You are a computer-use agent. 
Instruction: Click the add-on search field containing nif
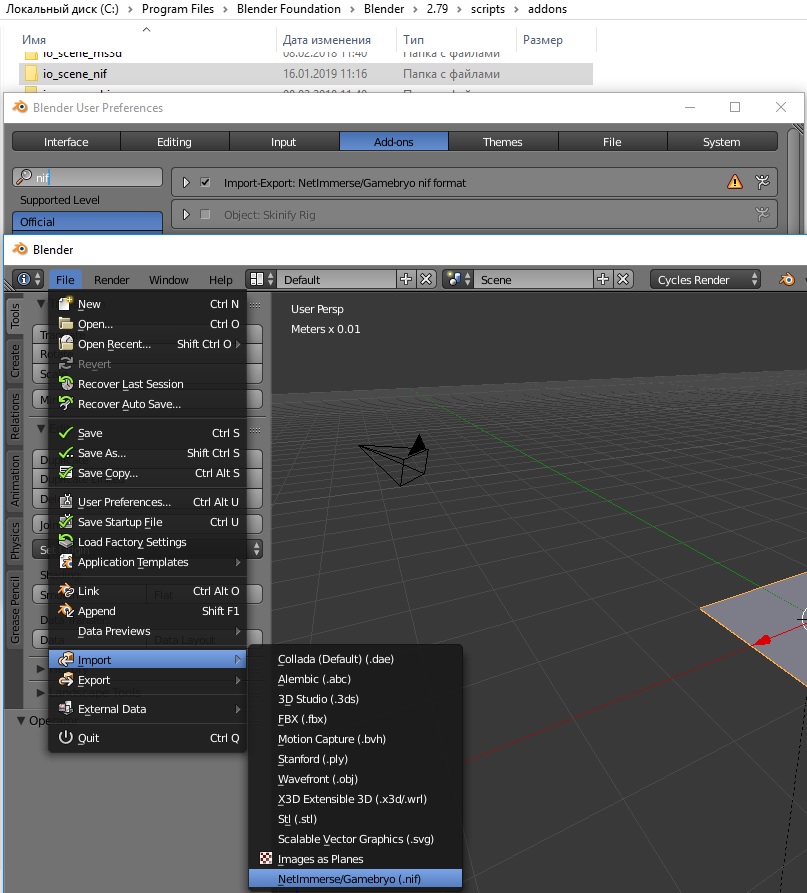coord(87,177)
